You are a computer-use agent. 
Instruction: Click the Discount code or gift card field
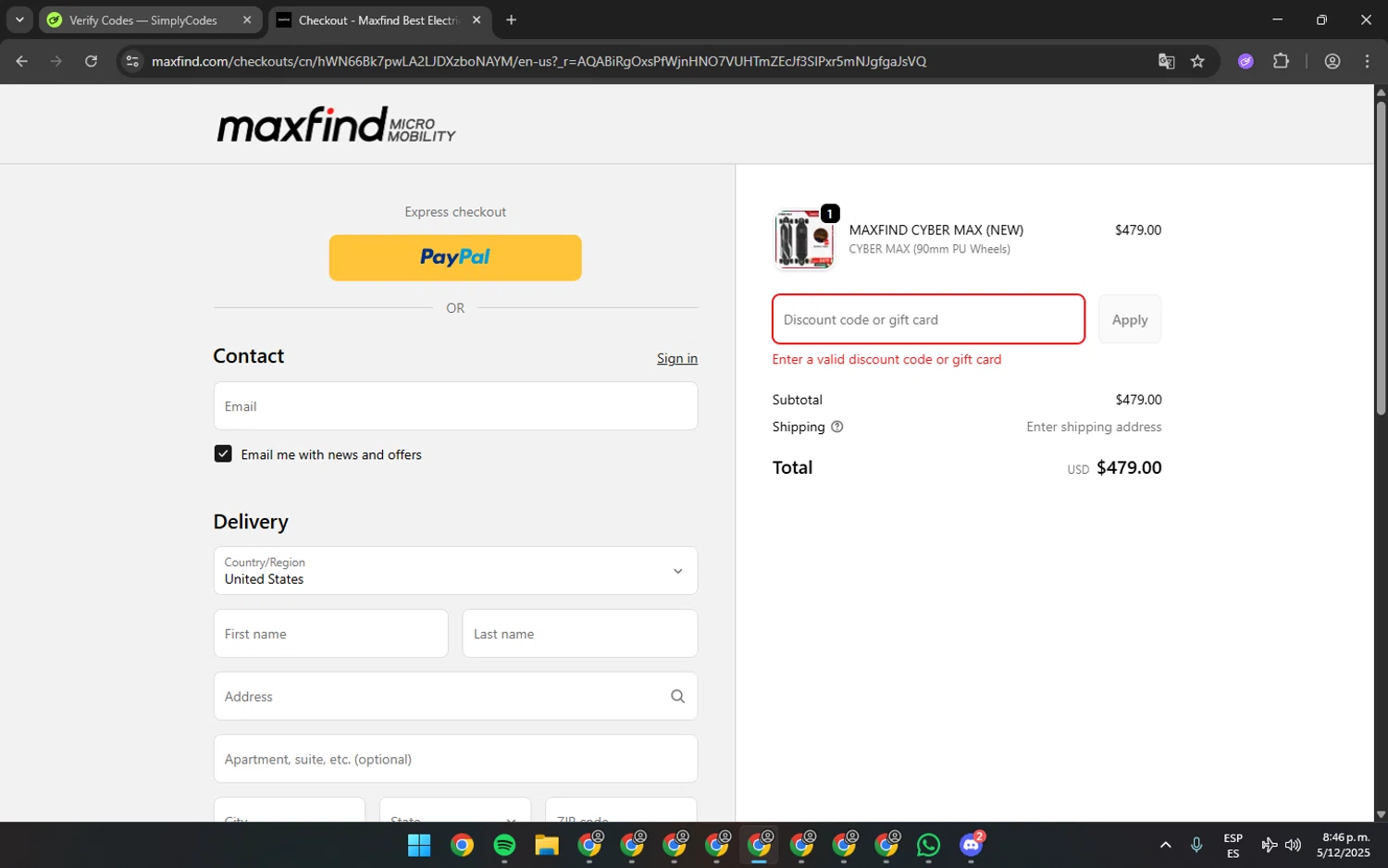pos(928,319)
